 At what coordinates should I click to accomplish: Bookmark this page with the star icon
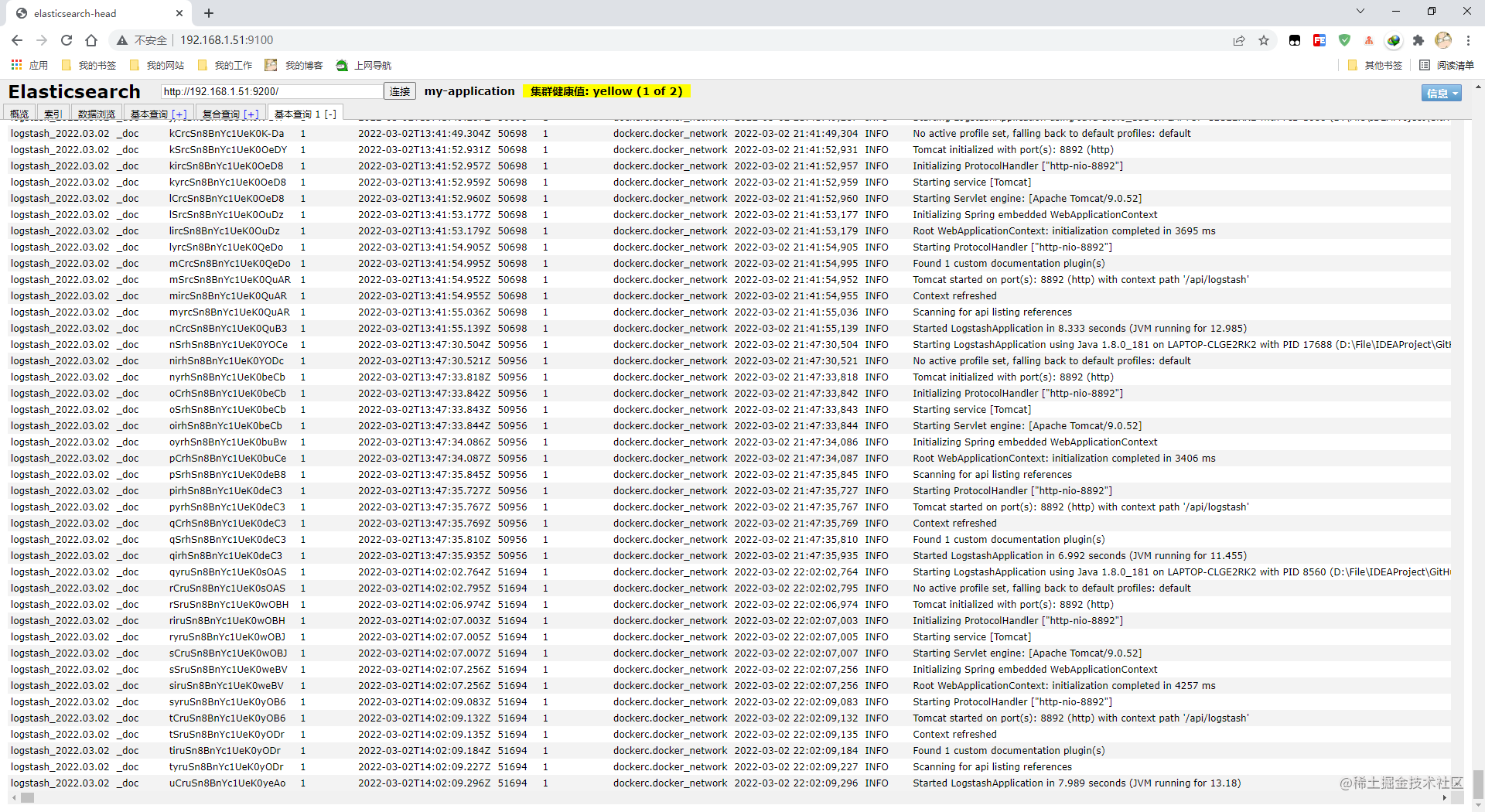click(x=1264, y=40)
